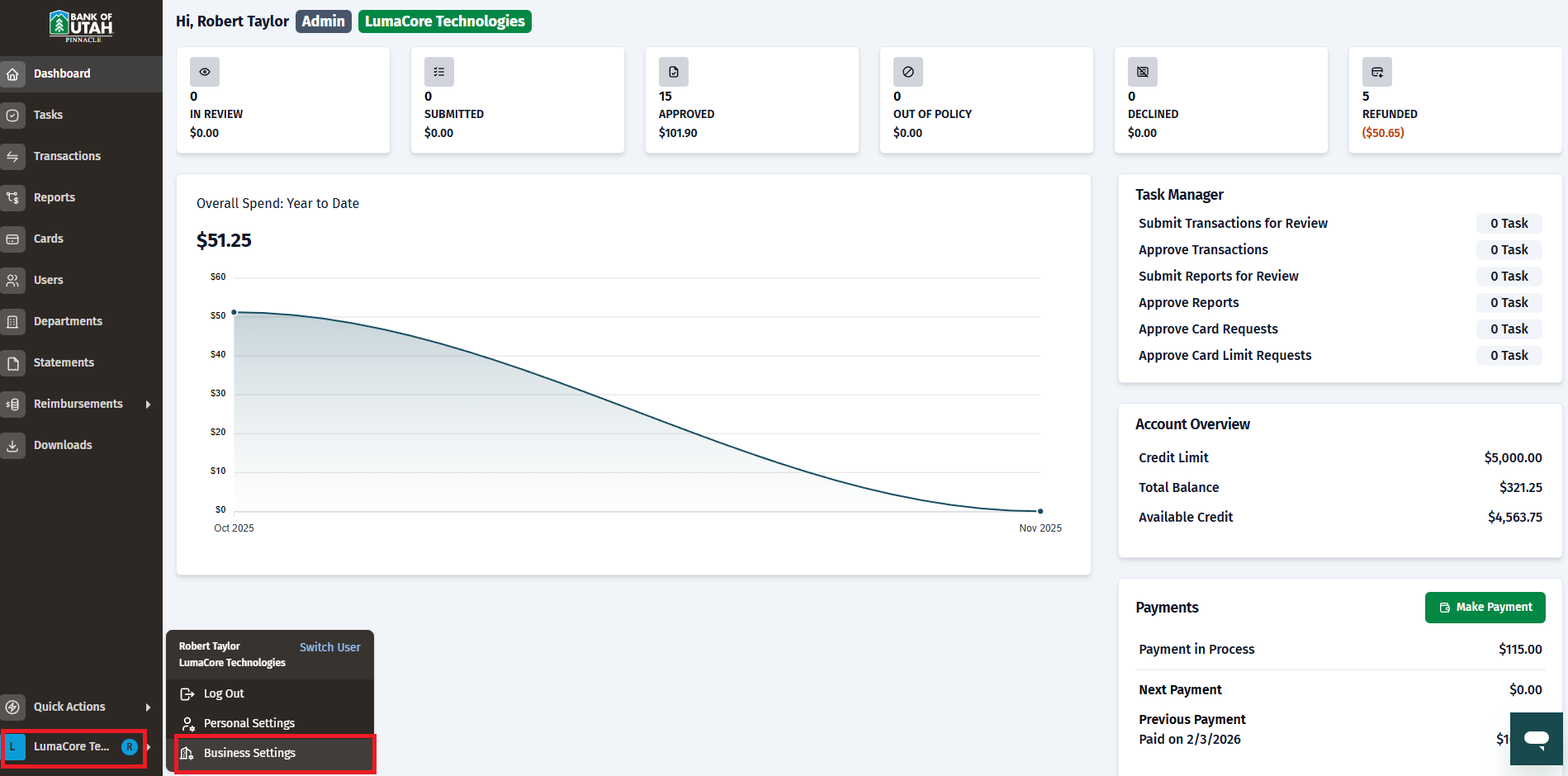Screen dimensions: 1568x776
Task: Collapse the LumaCore Te... account menu
Action: [x=73, y=747]
